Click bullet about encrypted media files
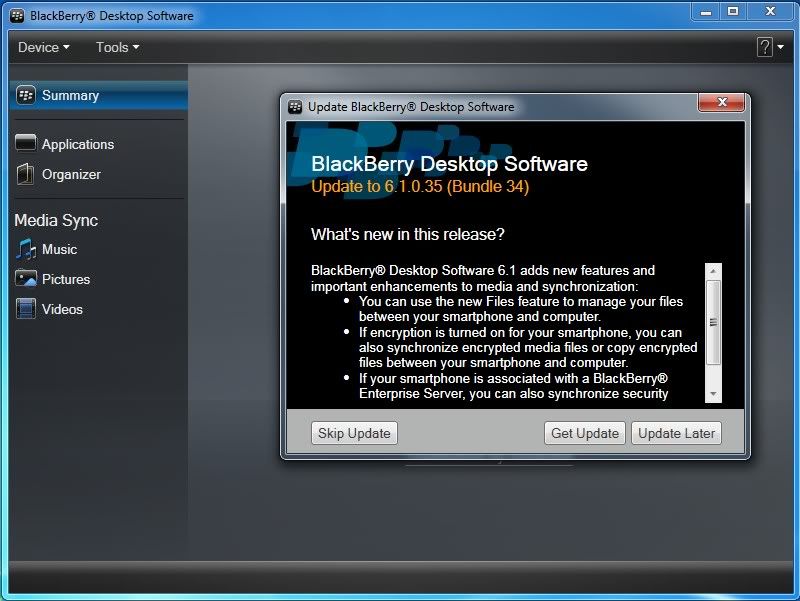 click(528, 347)
